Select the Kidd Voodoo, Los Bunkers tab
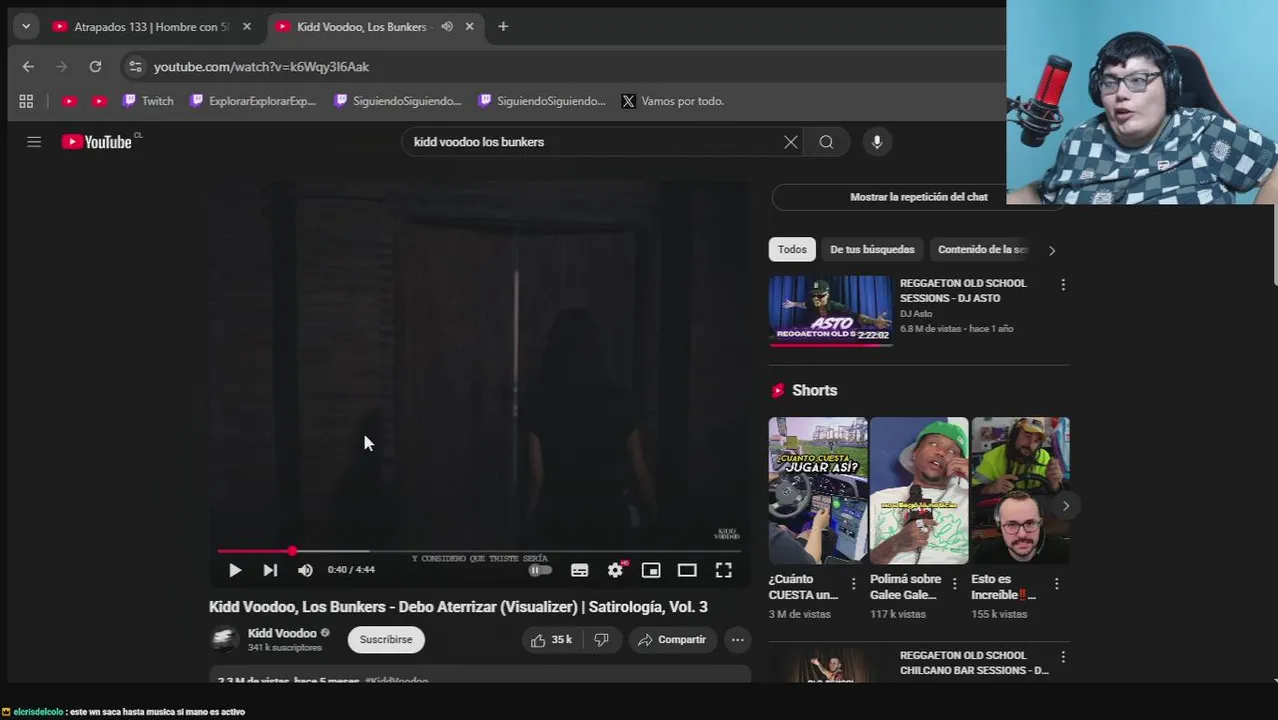 362,27
